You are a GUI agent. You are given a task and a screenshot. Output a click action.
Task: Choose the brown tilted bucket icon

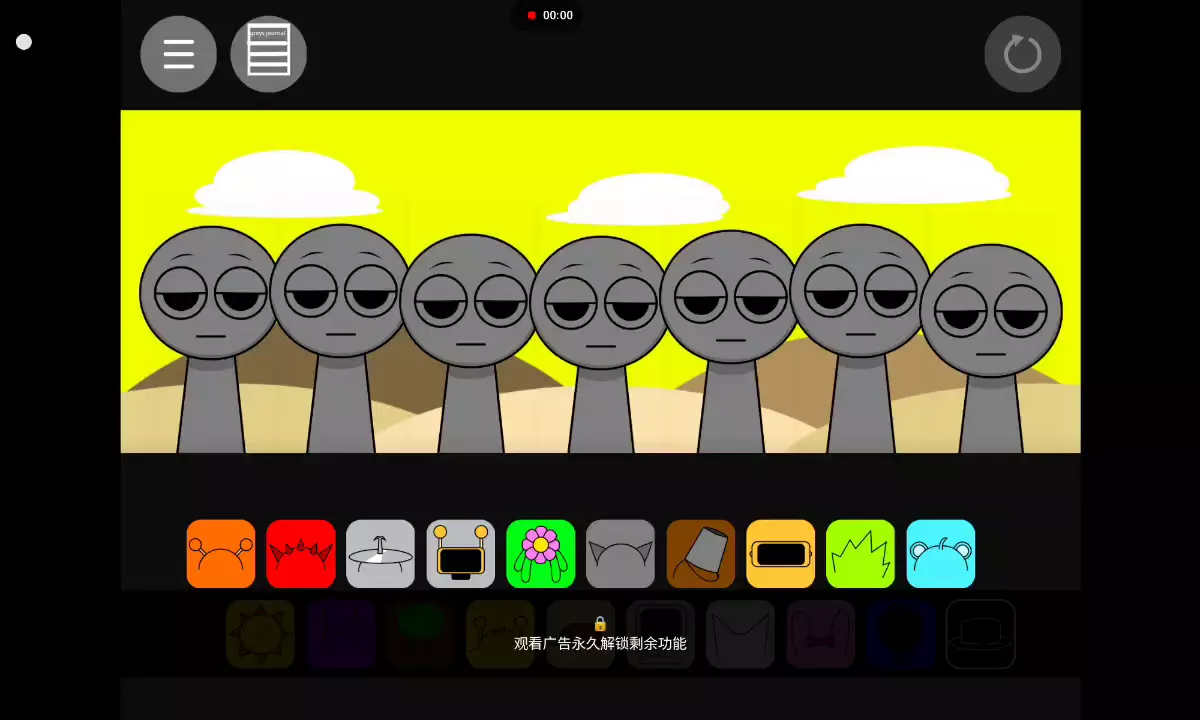[x=701, y=554]
